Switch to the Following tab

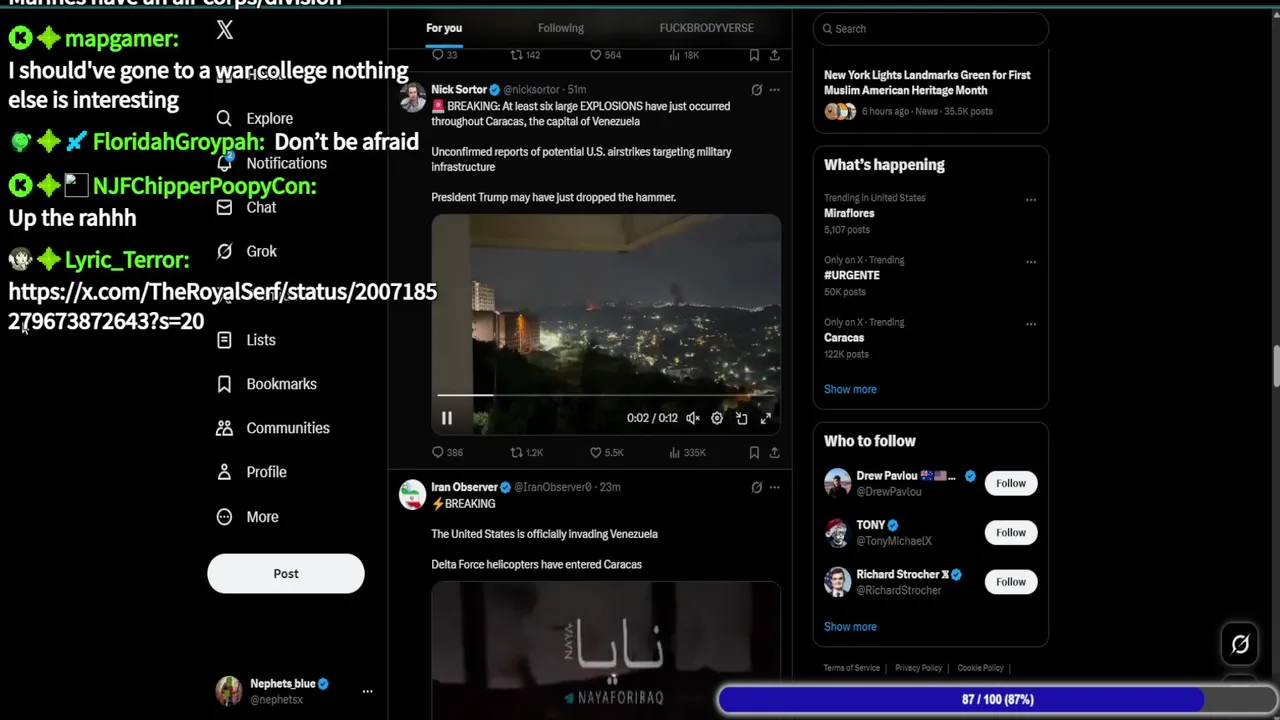click(561, 28)
